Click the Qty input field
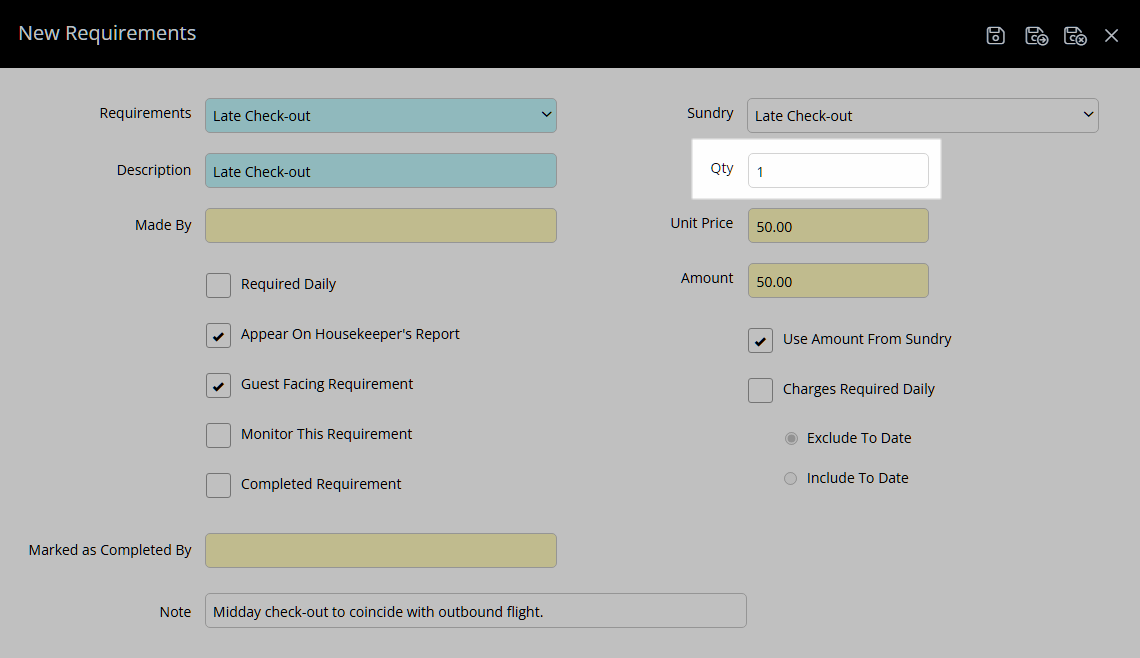Viewport: 1140px width, 658px height. pos(838,171)
